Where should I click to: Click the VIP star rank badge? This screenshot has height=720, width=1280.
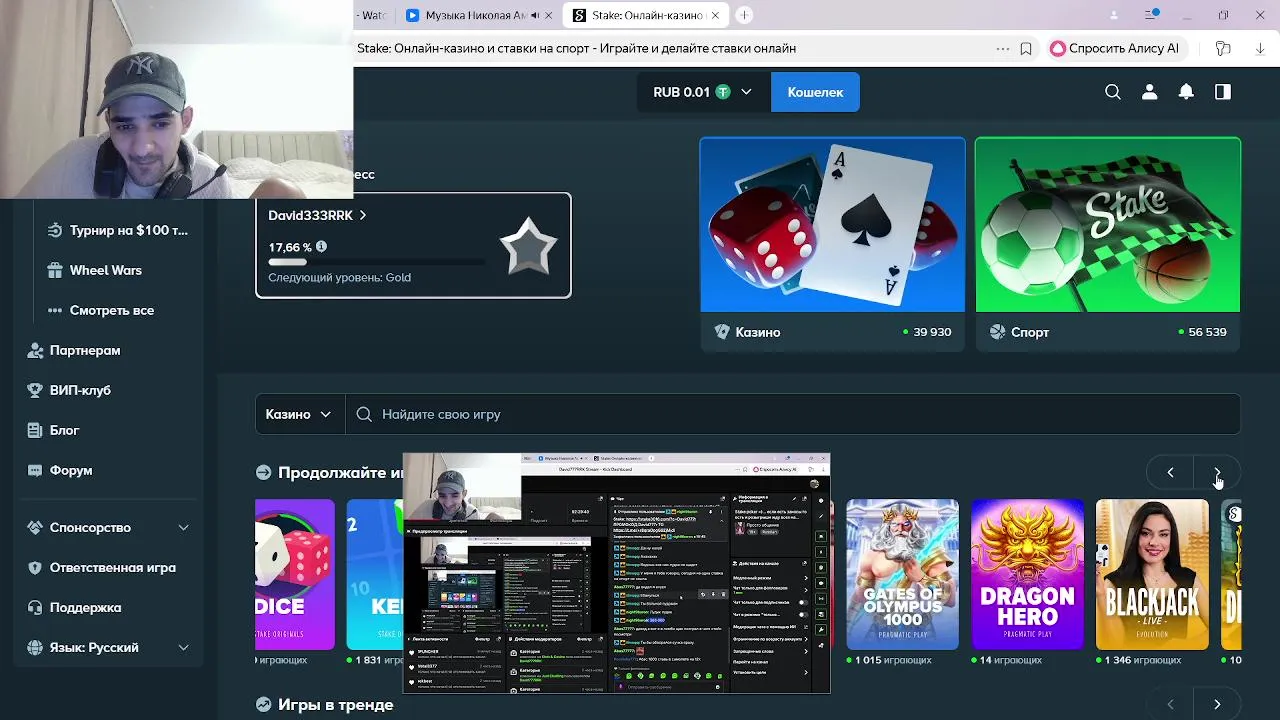528,247
